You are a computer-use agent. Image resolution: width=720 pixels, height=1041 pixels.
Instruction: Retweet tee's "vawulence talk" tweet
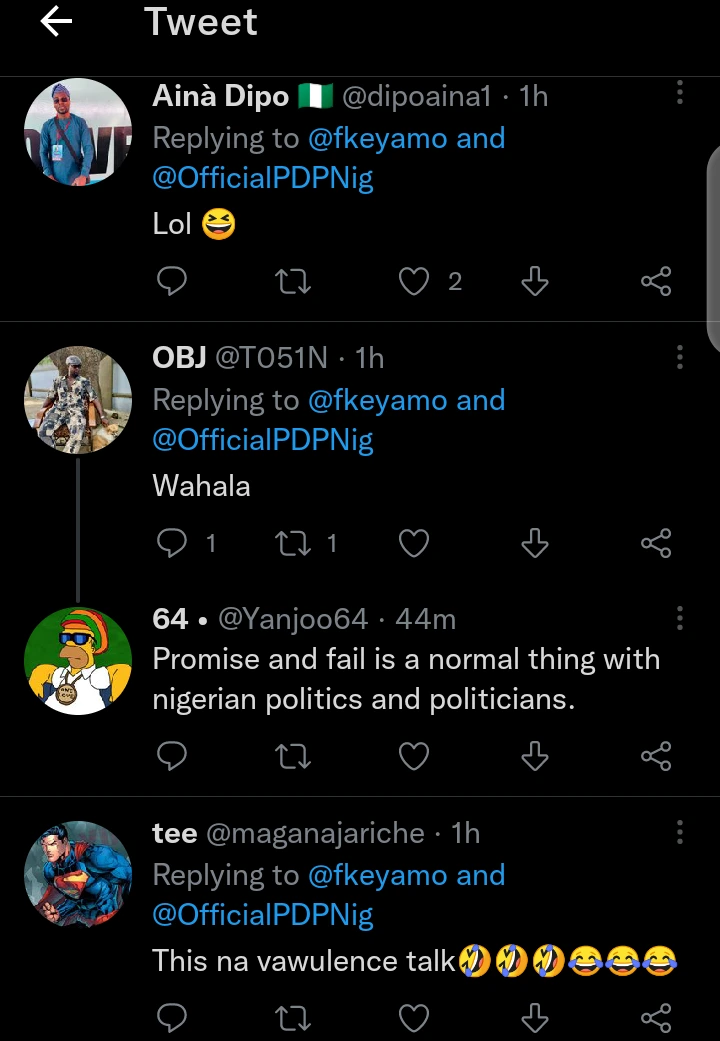[293, 1018]
